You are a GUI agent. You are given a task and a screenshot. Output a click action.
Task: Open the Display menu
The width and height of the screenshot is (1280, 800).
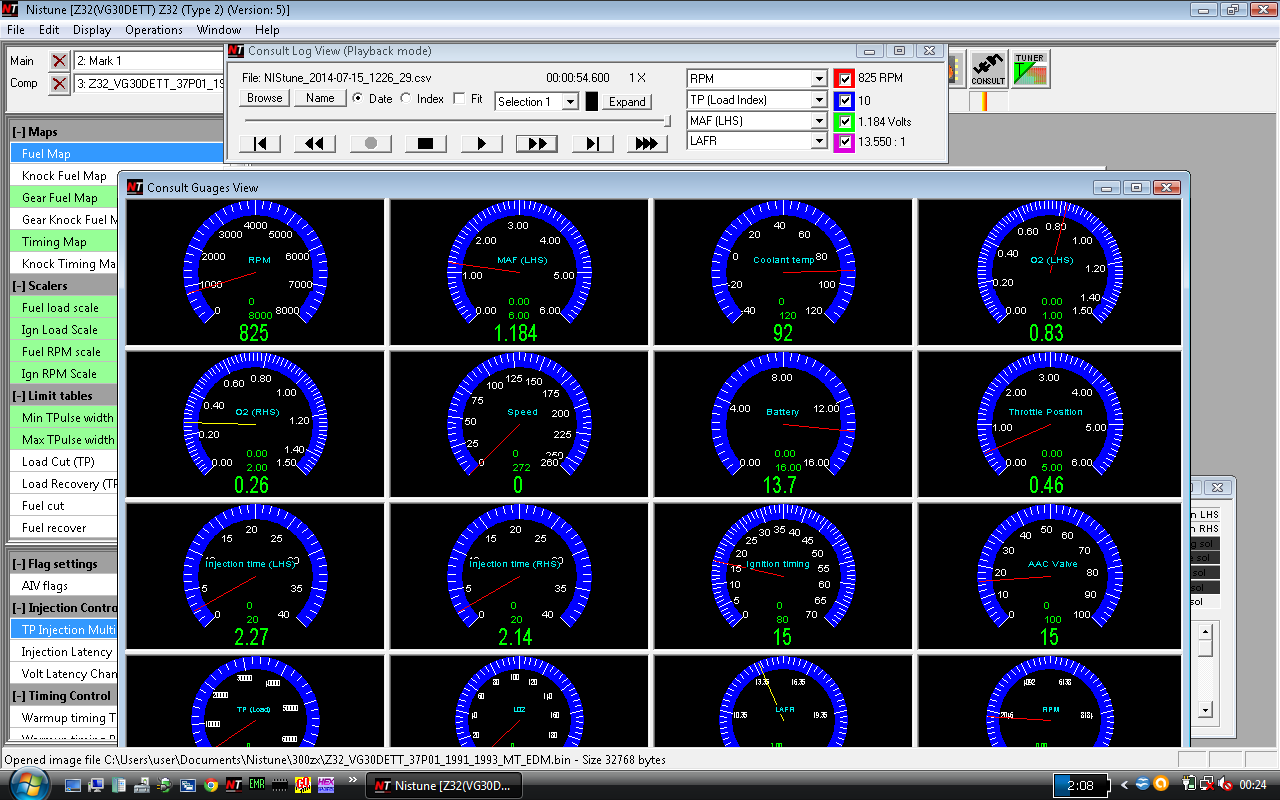tap(92, 30)
